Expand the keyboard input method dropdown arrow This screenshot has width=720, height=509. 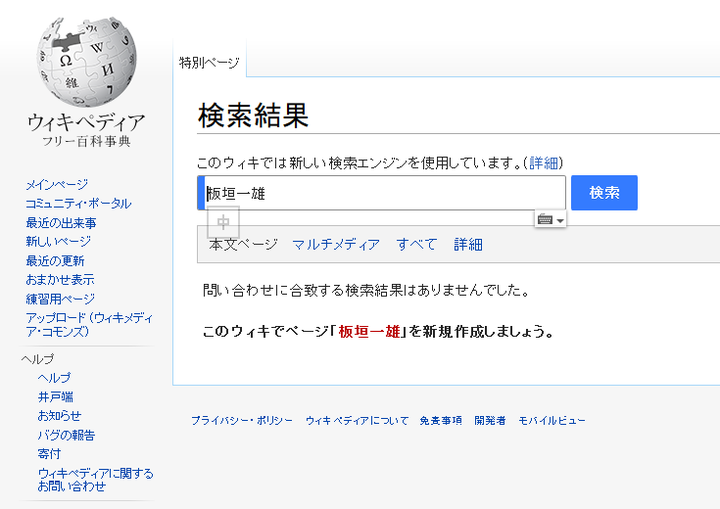tap(560, 221)
